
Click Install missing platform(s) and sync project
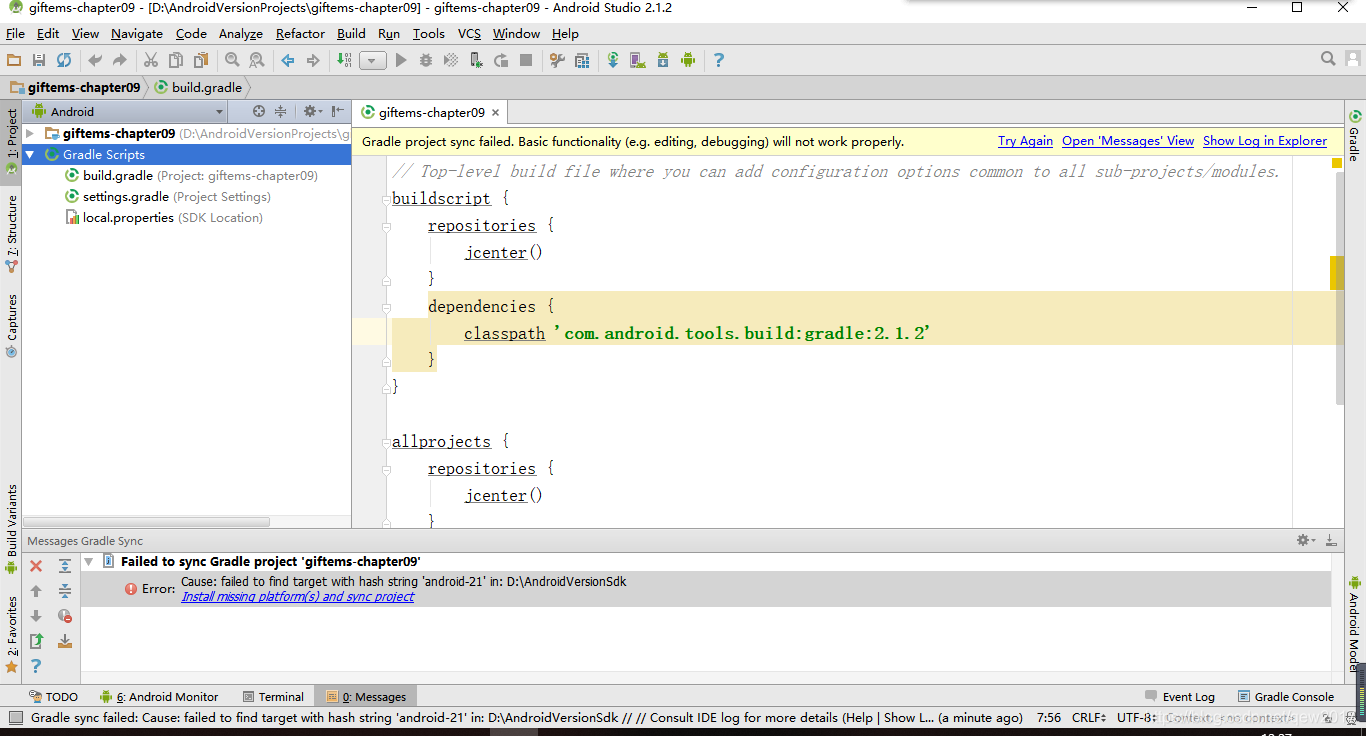coord(298,596)
